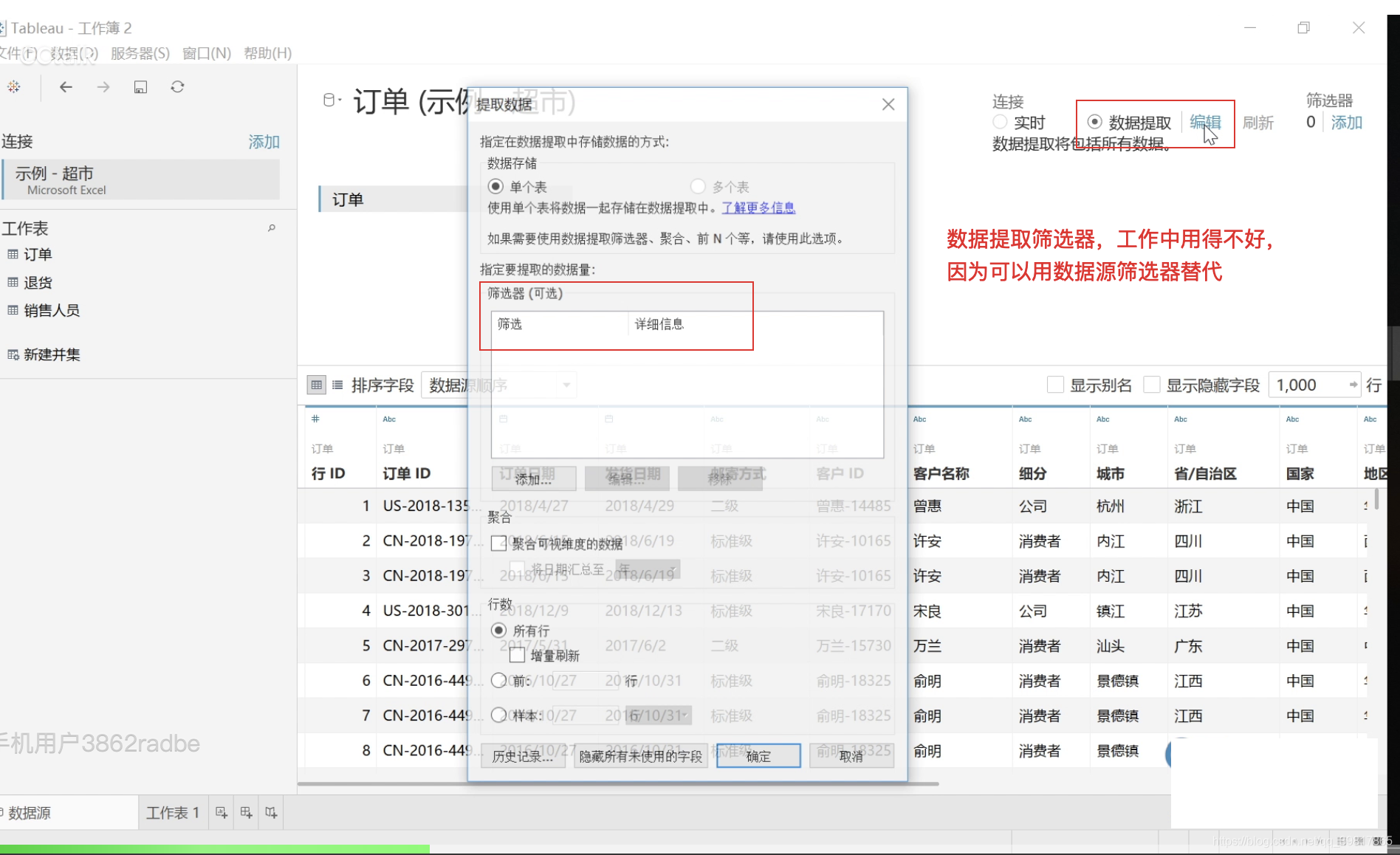
Task: Click the Abc type icon above 订单 ID
Action: [389, 419]
